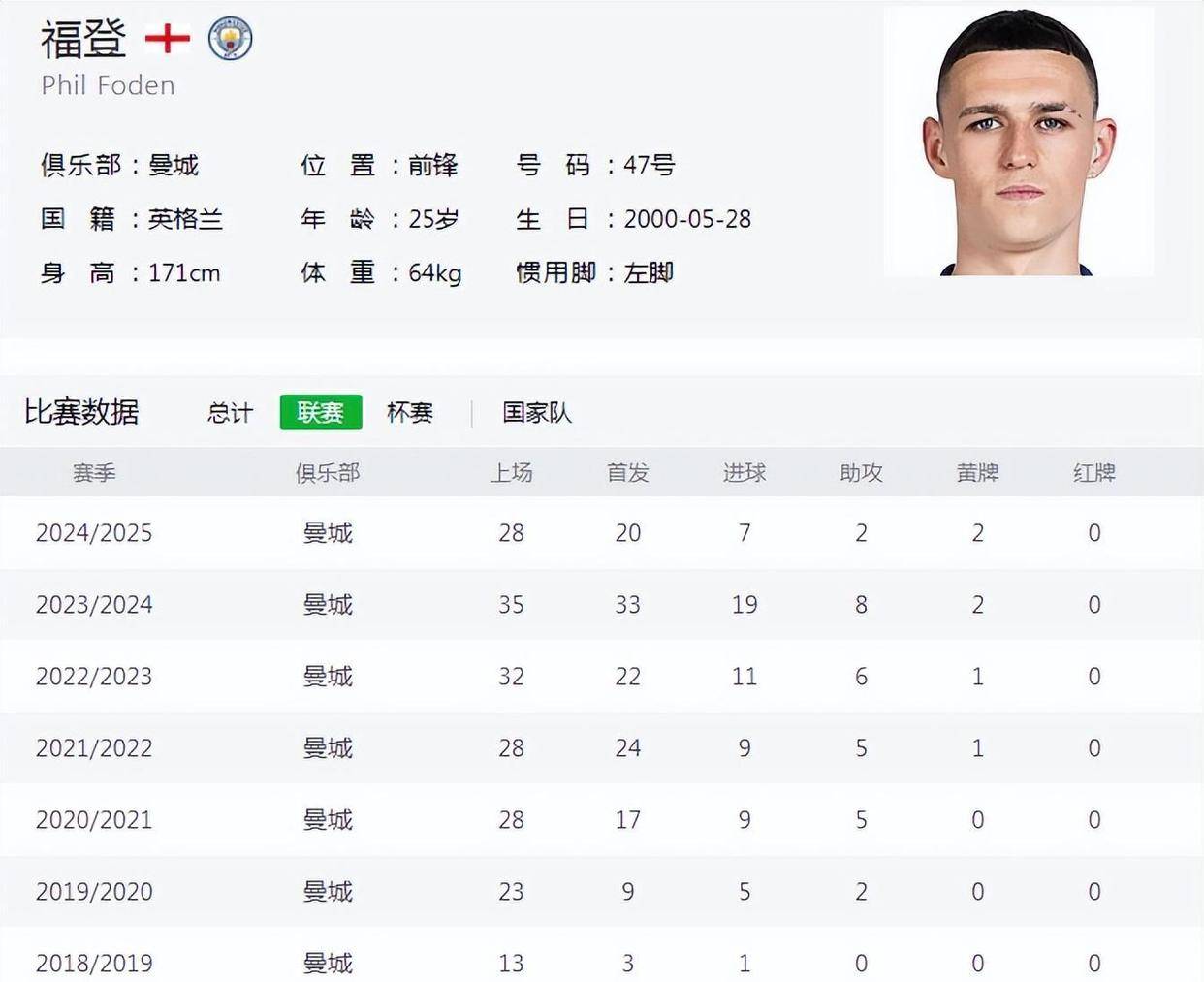Select the green 联赛 tab
Screen dimensions: 1204x982
click(321, 412)
